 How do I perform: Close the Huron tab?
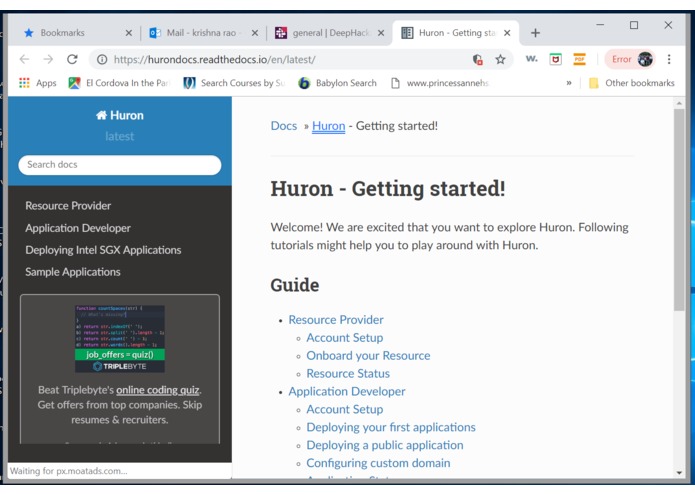coord(508,33)
